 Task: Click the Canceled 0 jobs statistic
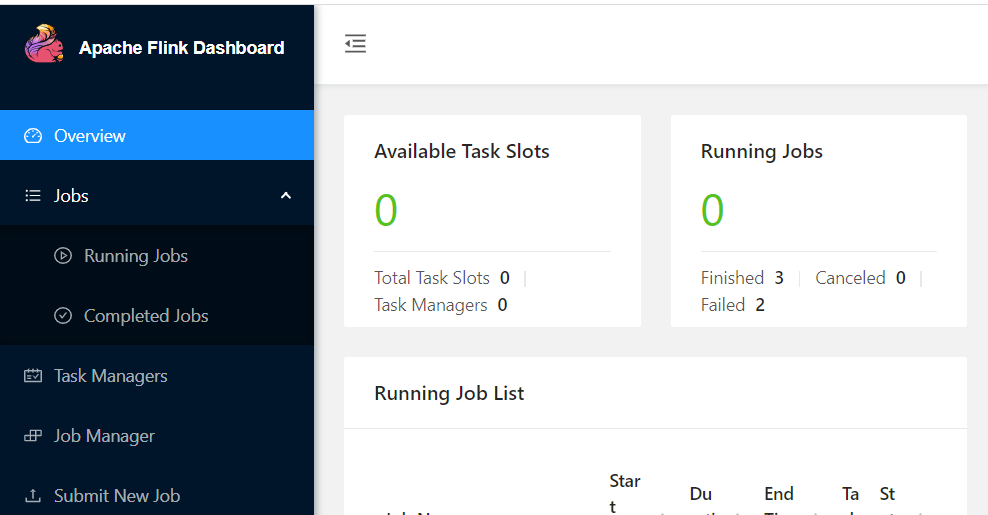tap(860, 277)
